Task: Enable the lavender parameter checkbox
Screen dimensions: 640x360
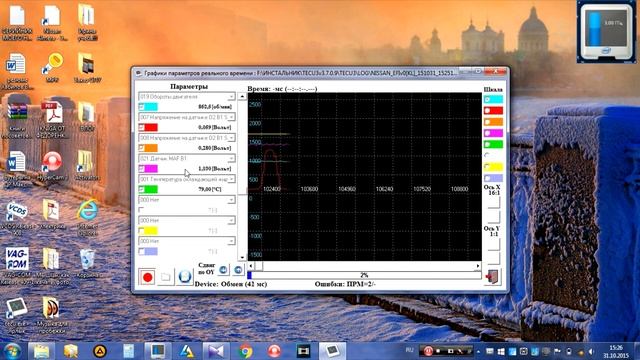Action: (141, 251)
